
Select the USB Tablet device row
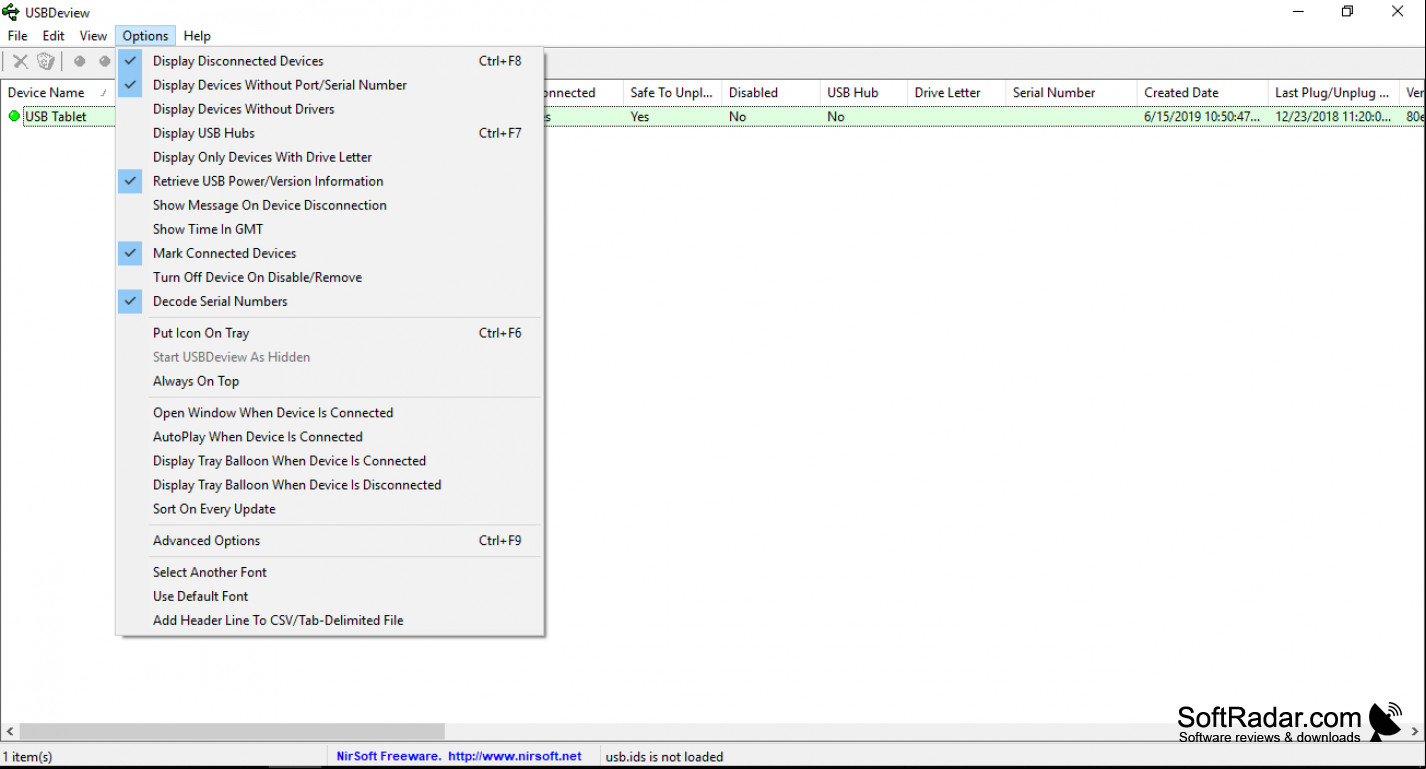pyautogui.click(x=56, y=116)
